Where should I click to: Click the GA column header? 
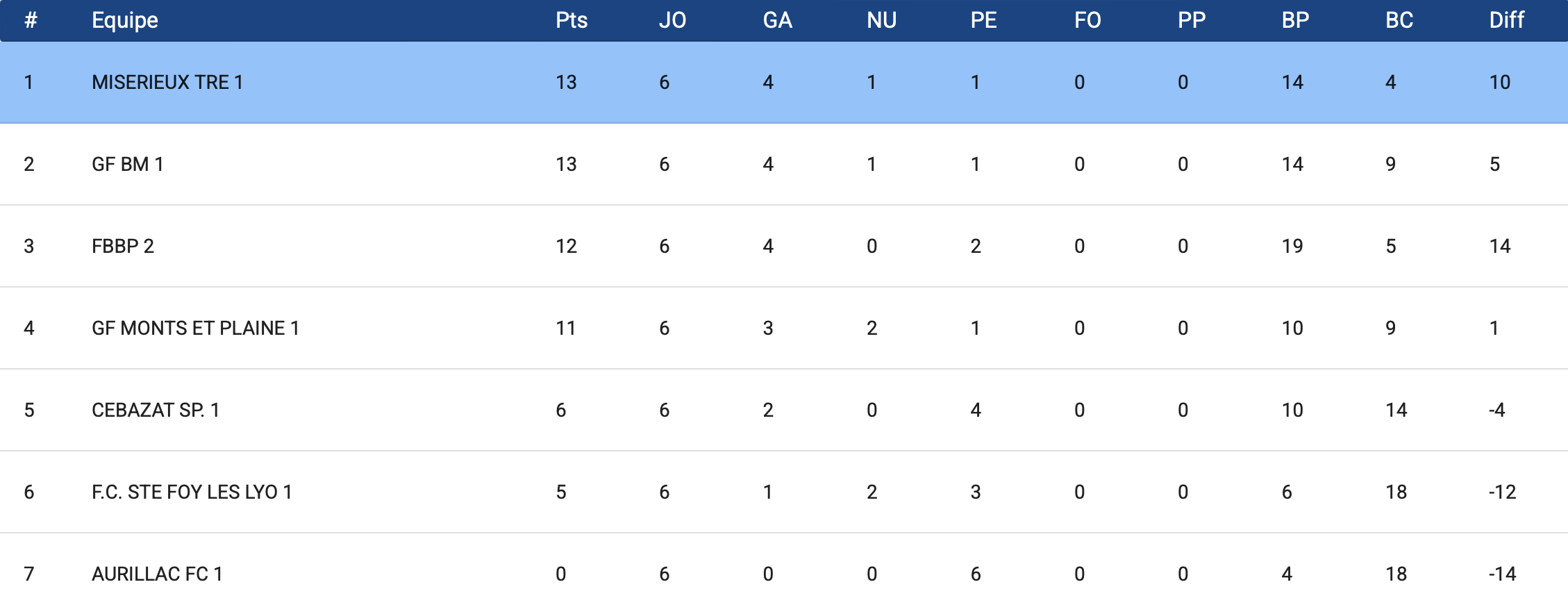coord(777,20)
